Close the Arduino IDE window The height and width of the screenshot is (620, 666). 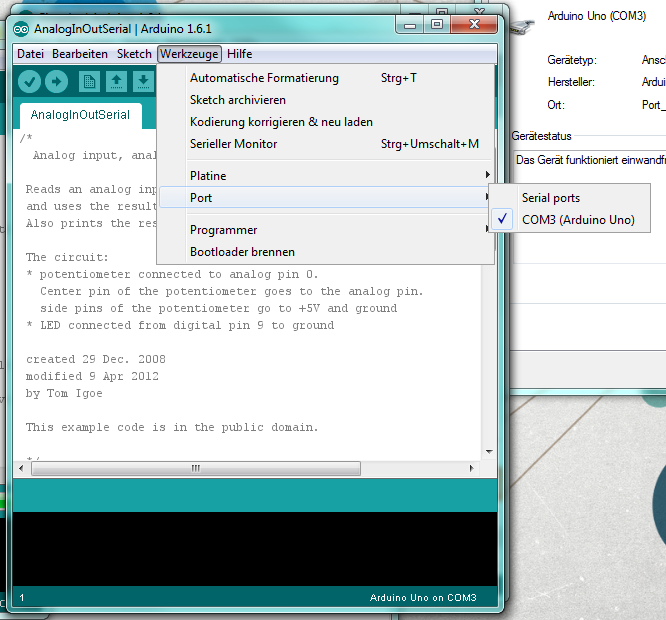coord(474,25)
